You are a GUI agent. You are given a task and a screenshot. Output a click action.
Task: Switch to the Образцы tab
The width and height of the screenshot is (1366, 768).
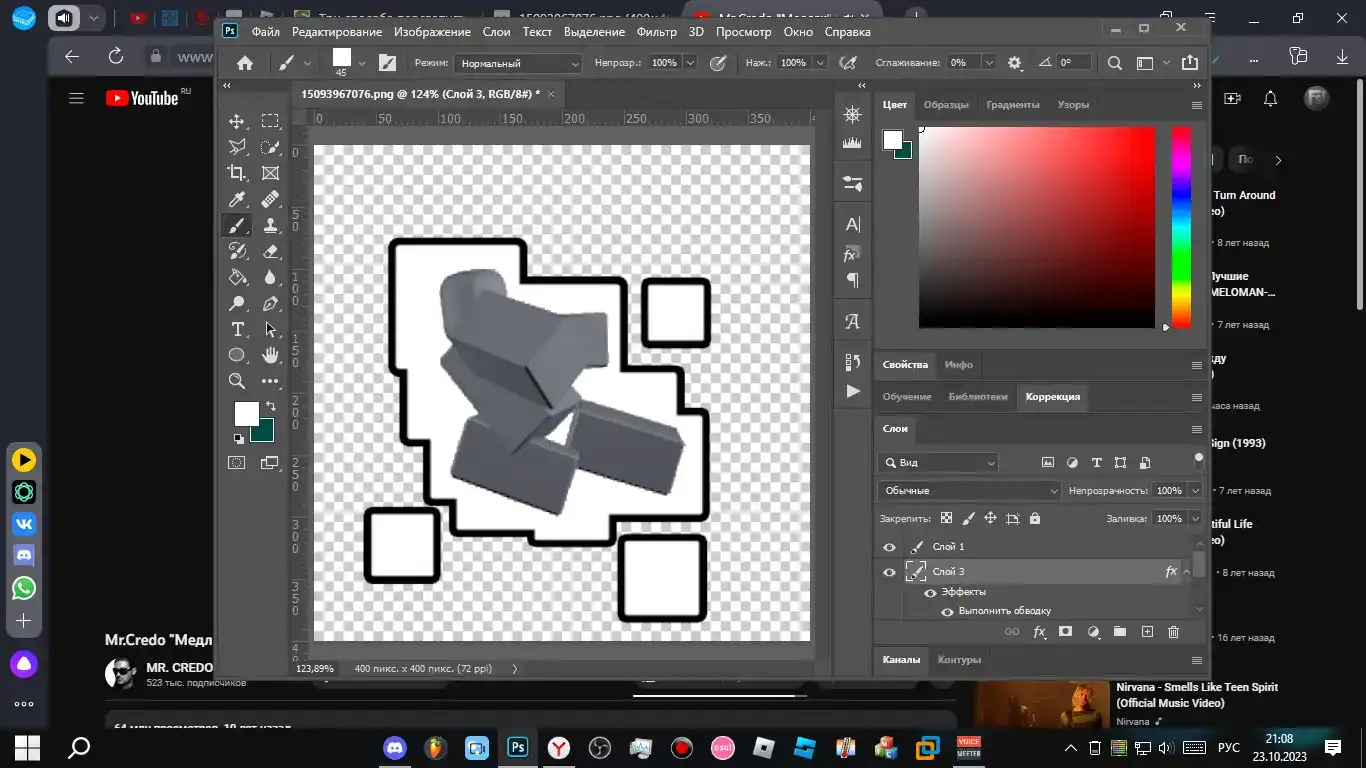946,105
